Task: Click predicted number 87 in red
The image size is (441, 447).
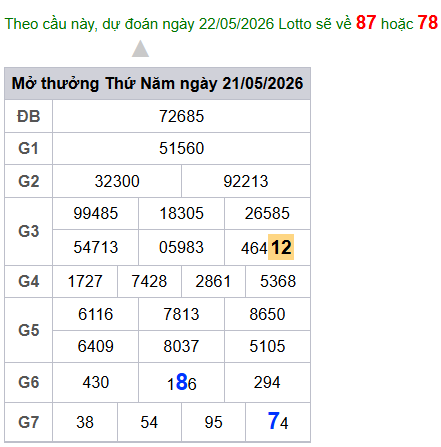Action: pyautogui.click(x=366, y=23)
